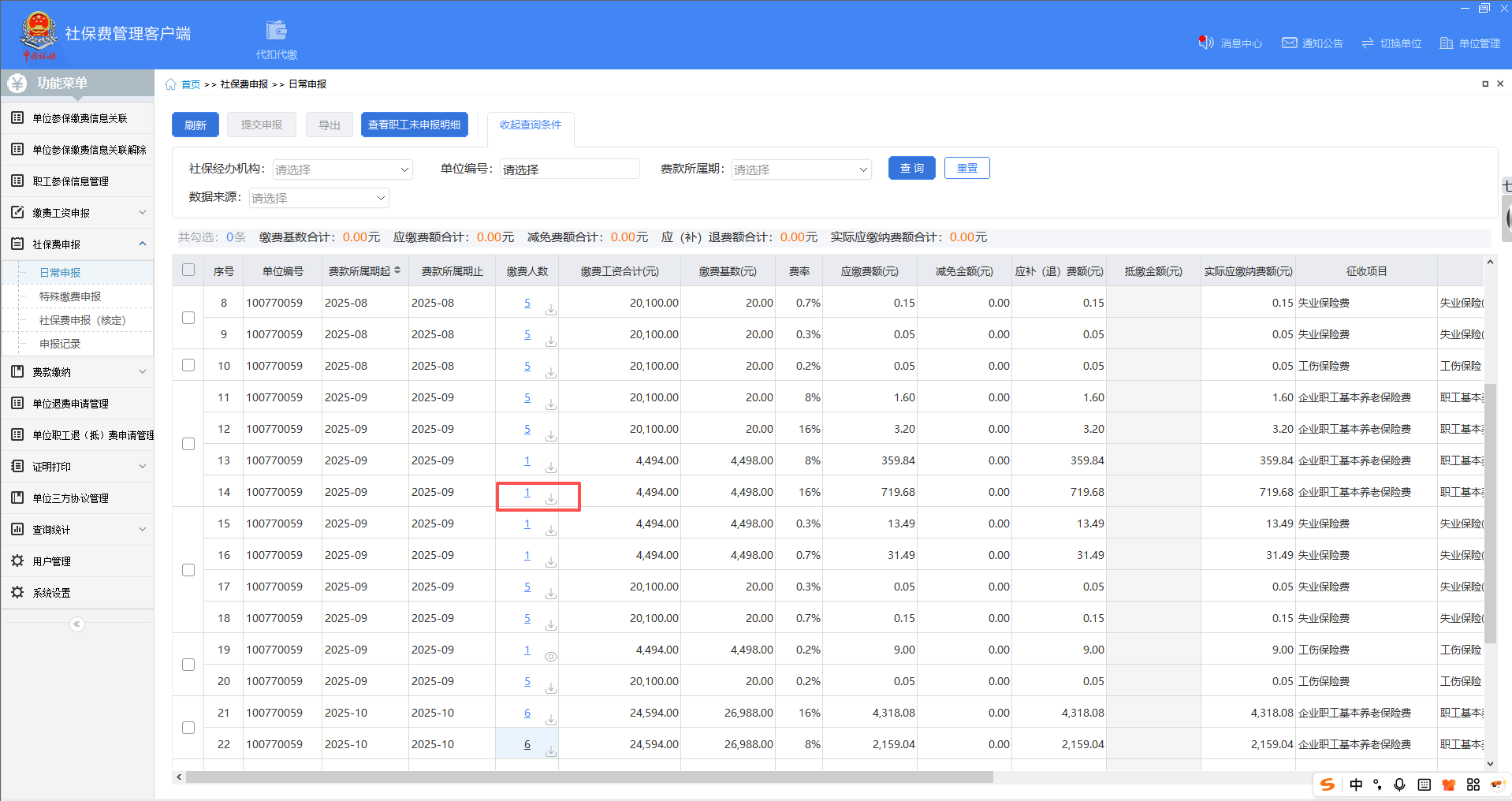Click the 单位三方协议管理 icon
Image resolution: width=1512 pixels, height=801 pixels.
coord(17,497)
